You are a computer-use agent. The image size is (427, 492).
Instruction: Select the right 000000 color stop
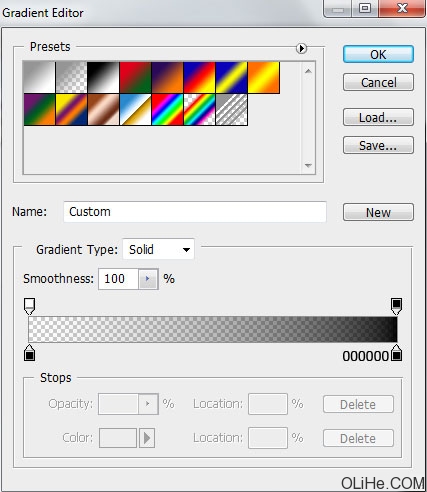(396, 353)
